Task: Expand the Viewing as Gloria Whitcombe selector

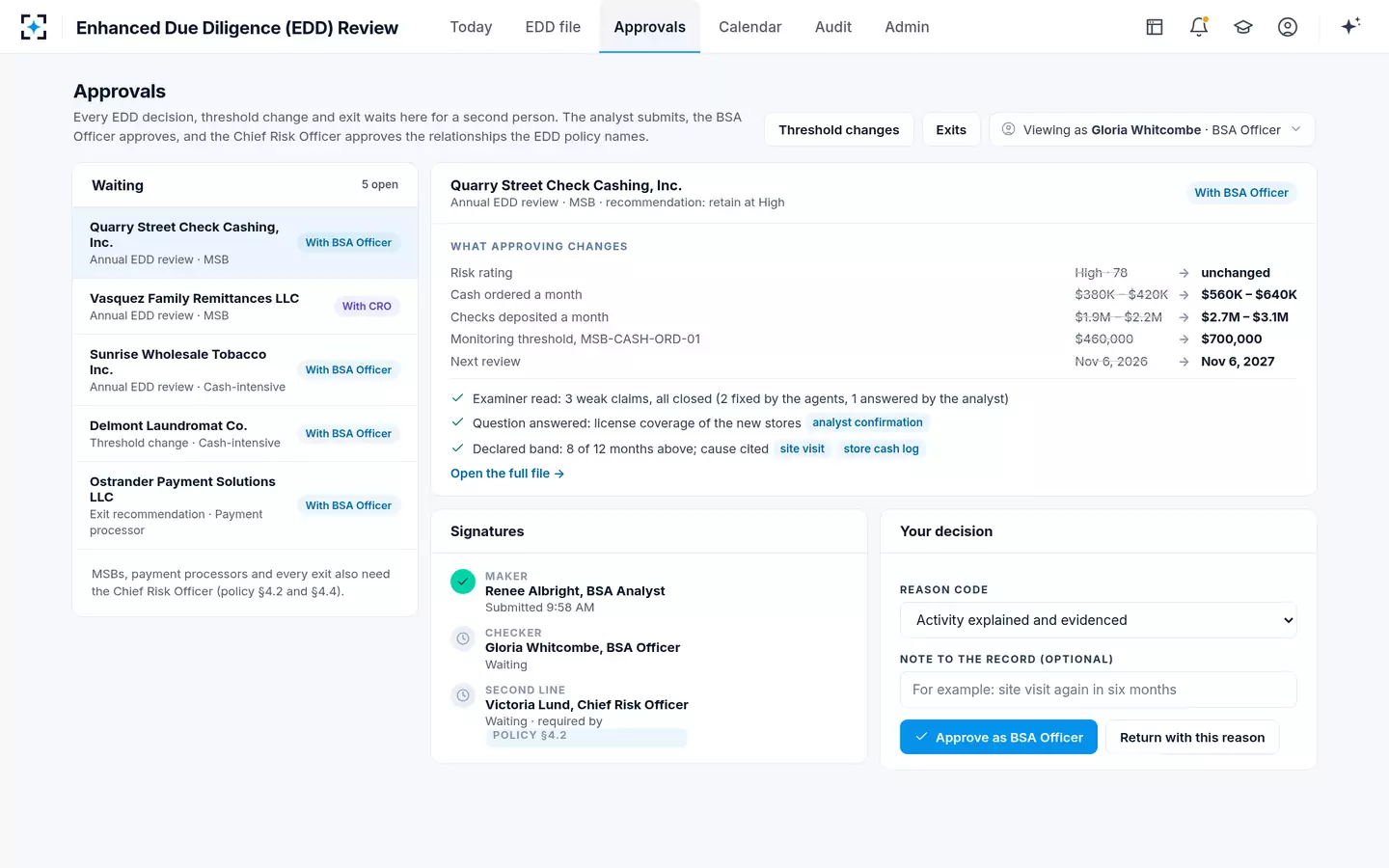Action: click(x=1152, y=129)
